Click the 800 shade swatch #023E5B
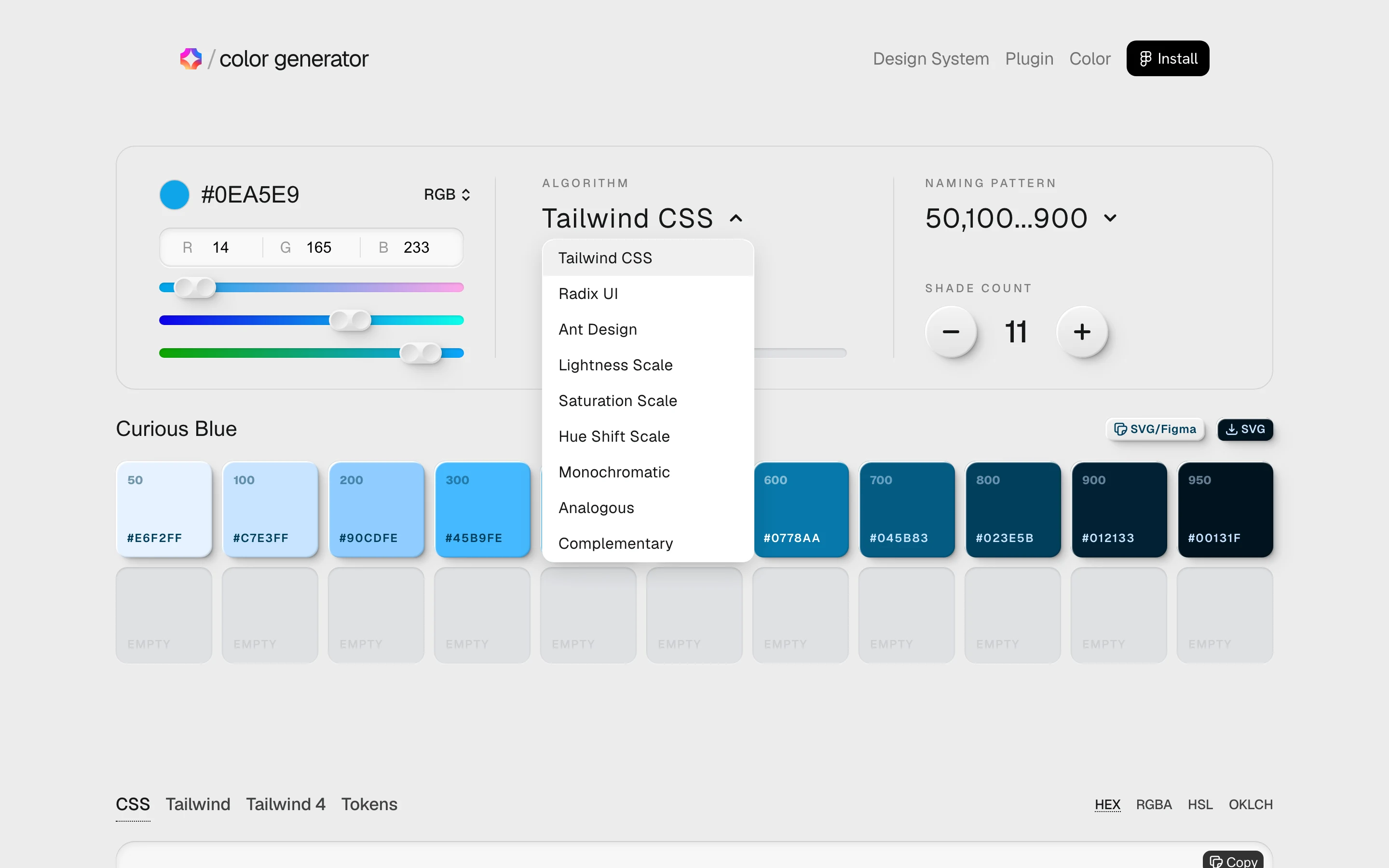Viewport: 1389px width, 868px height. (x=1013, y=510)
